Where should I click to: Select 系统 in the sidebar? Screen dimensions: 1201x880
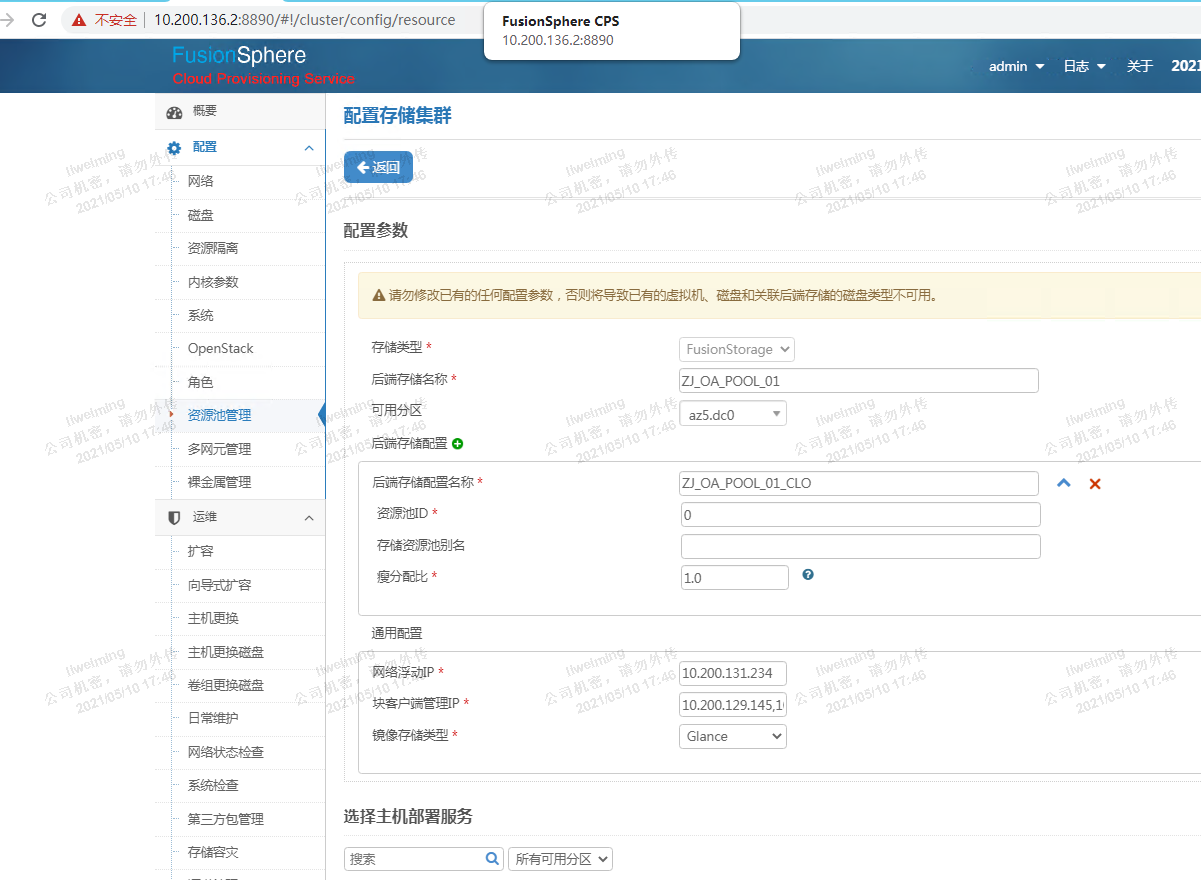201,315
